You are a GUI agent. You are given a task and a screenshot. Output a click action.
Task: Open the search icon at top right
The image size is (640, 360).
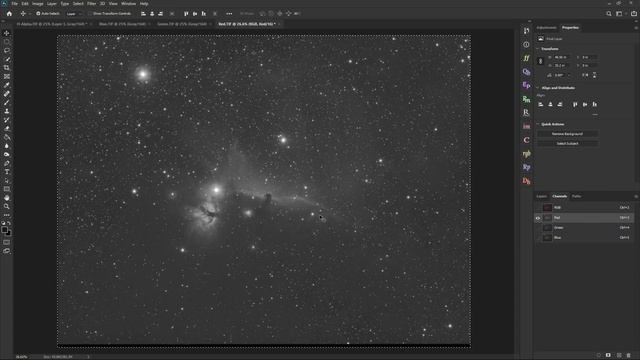[x=609, y=13]
